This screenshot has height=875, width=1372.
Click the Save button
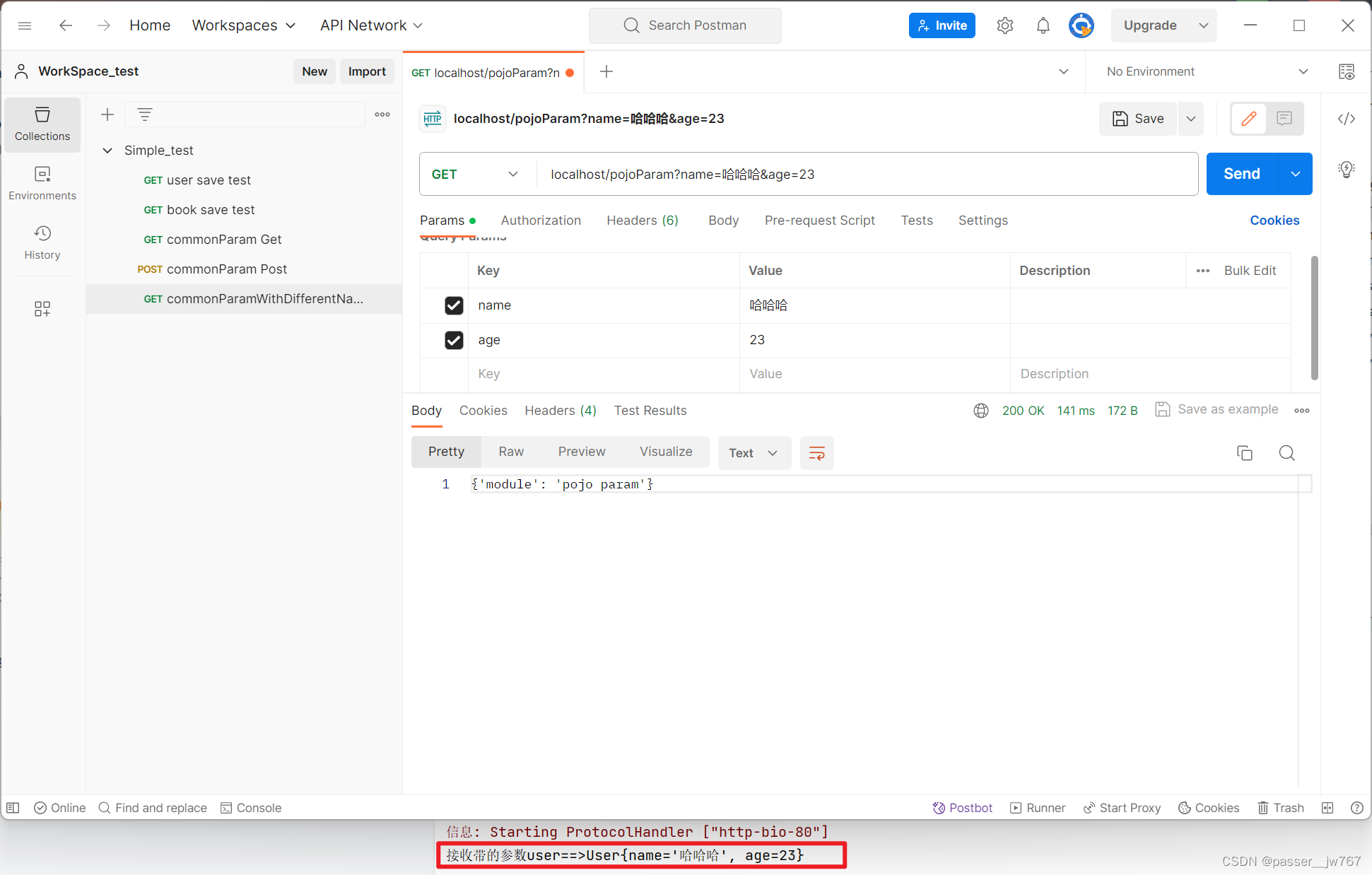point(1138,119)
